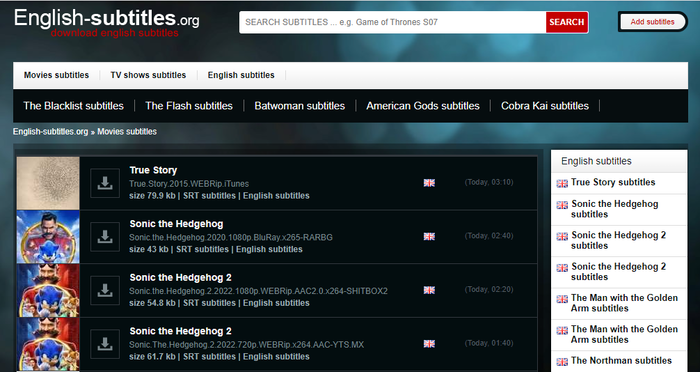The height and width of the screenshot is (372, 700).
Task: Go to The Blacklist subtitles
Action: click(x=73, y=106)
